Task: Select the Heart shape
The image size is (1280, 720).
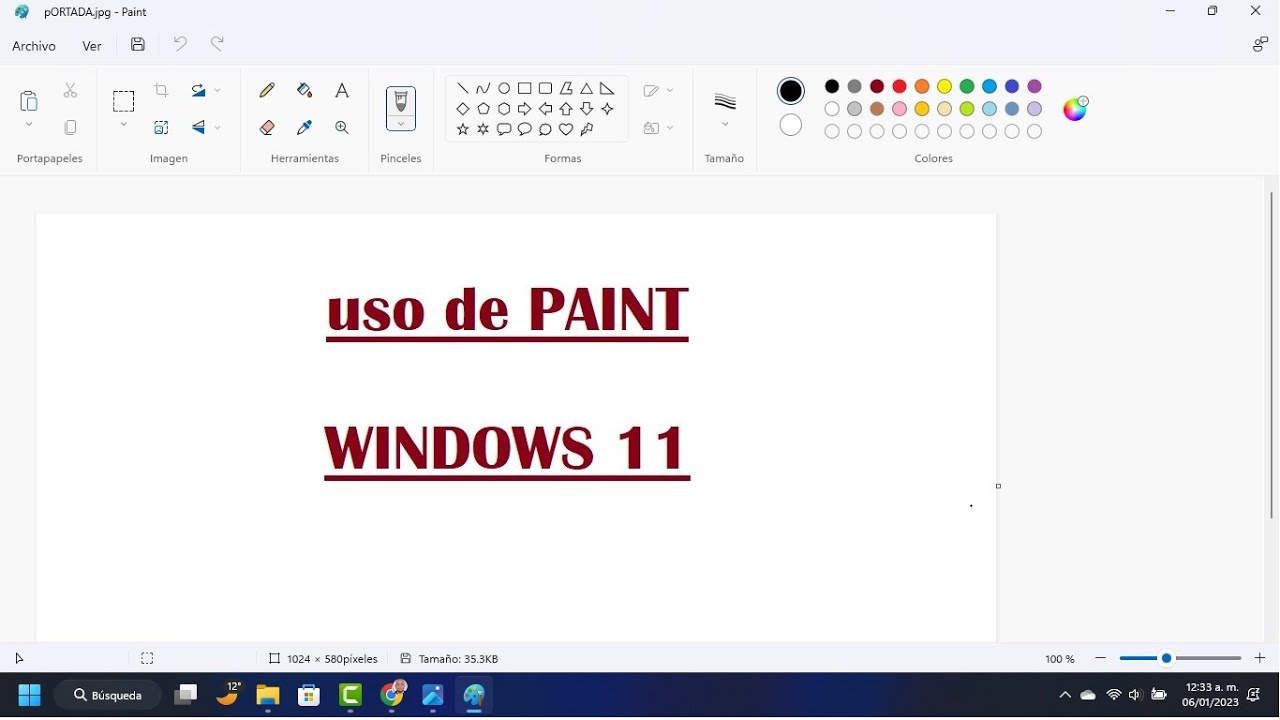Action: click(566, 130)
